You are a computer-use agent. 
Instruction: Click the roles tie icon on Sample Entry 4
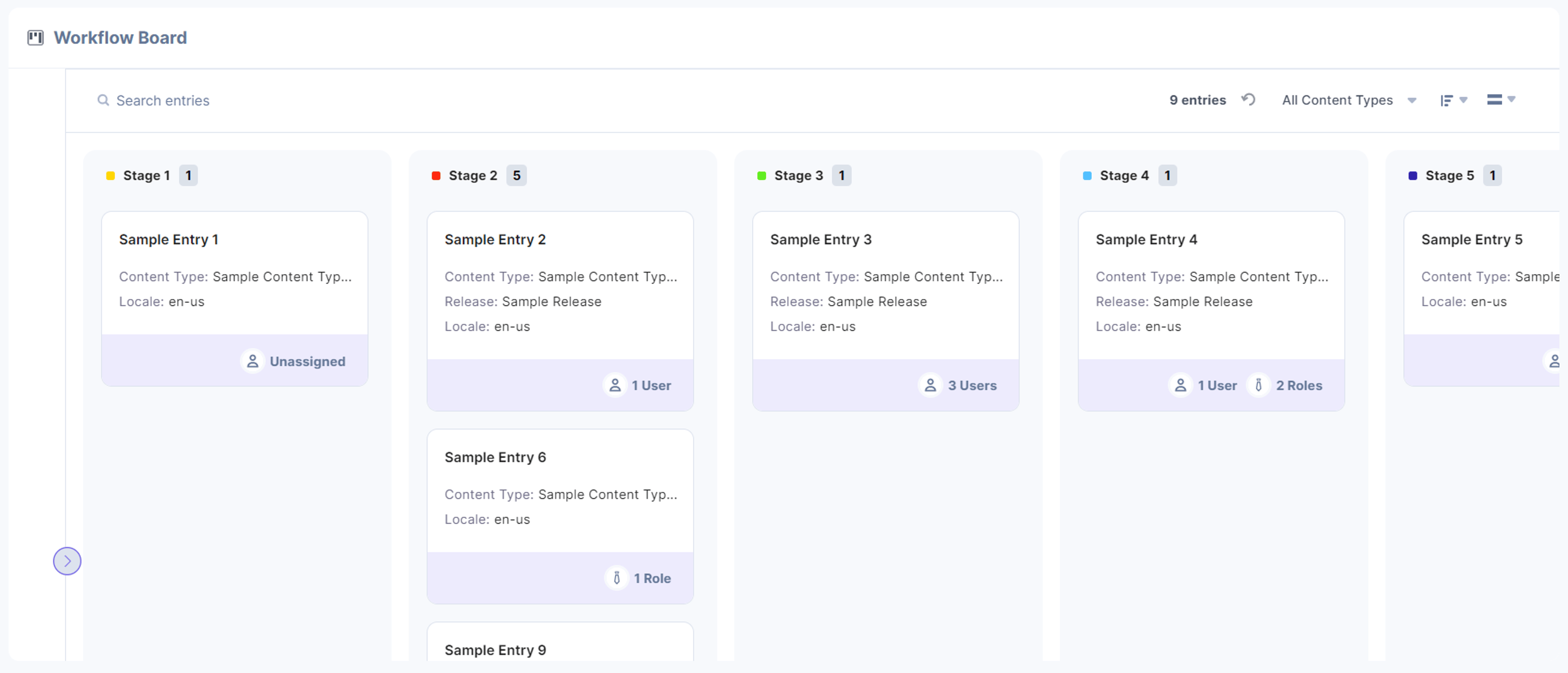click(1258, 385)
